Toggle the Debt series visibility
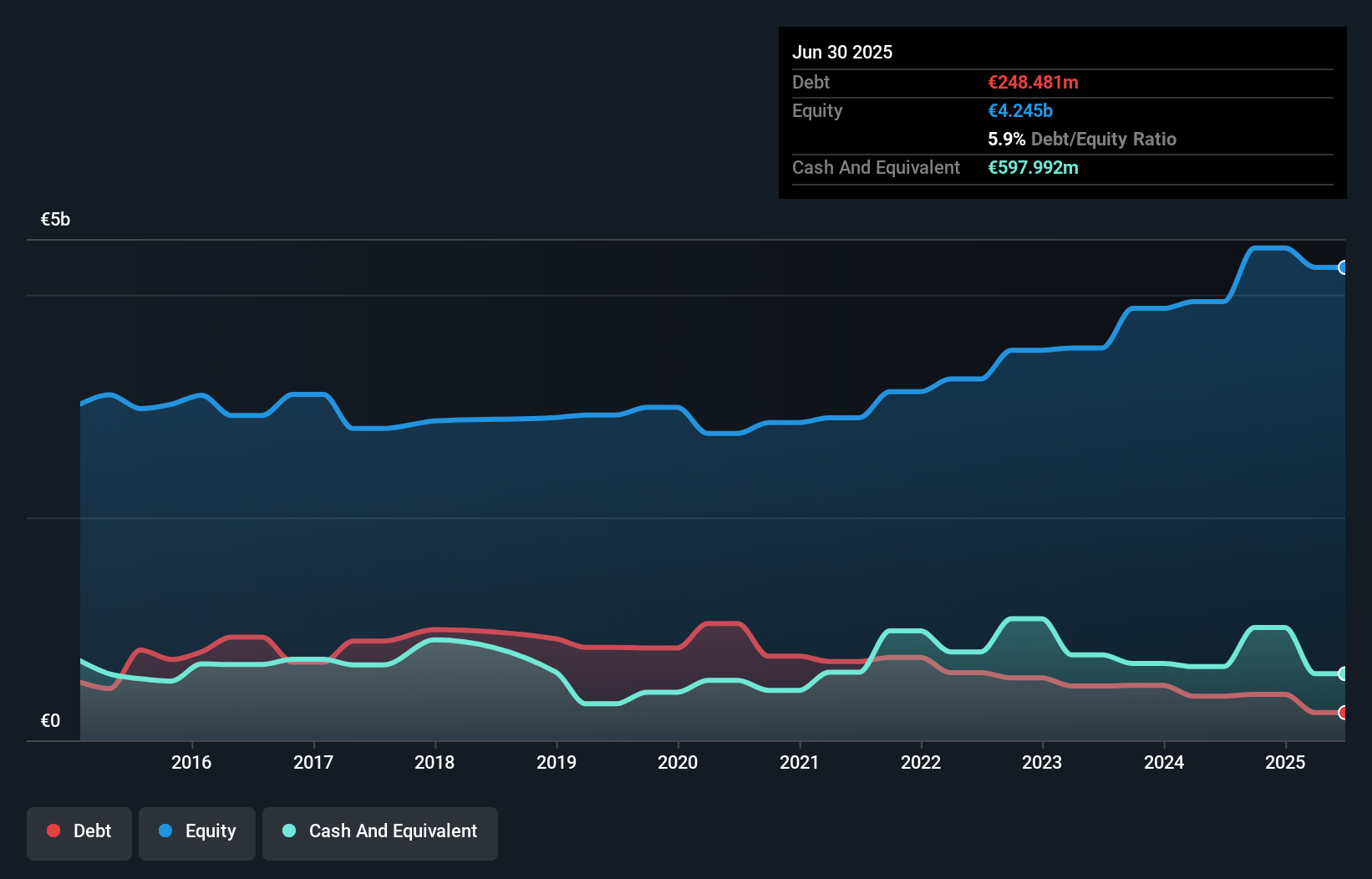This screenshot has width=1372, height=879. coord(79,832)
